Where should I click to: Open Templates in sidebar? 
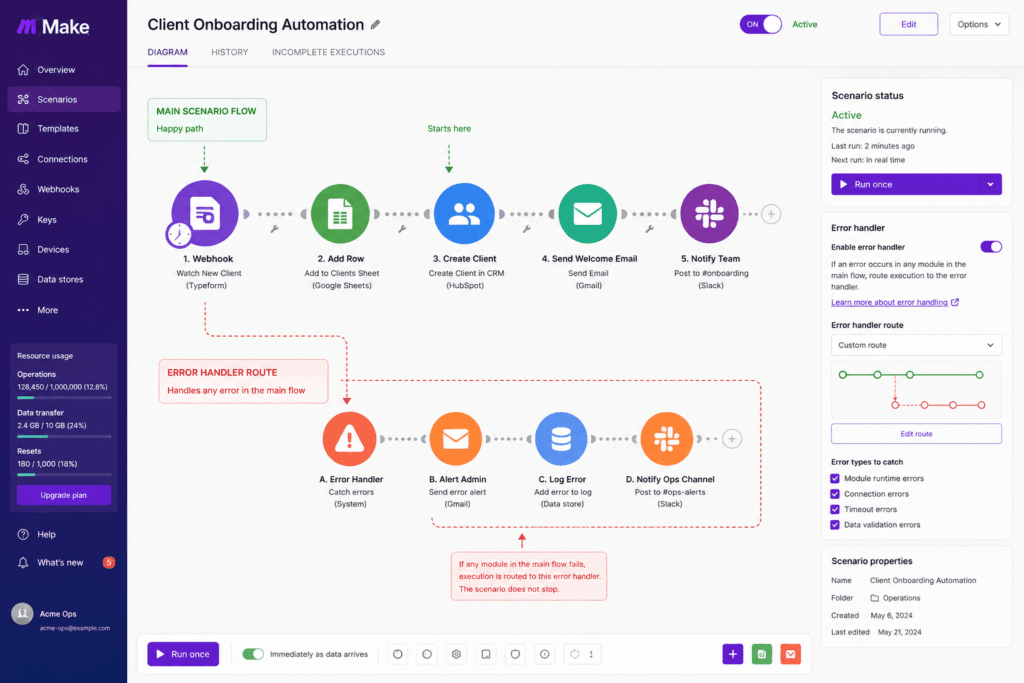tap(63, 129)
